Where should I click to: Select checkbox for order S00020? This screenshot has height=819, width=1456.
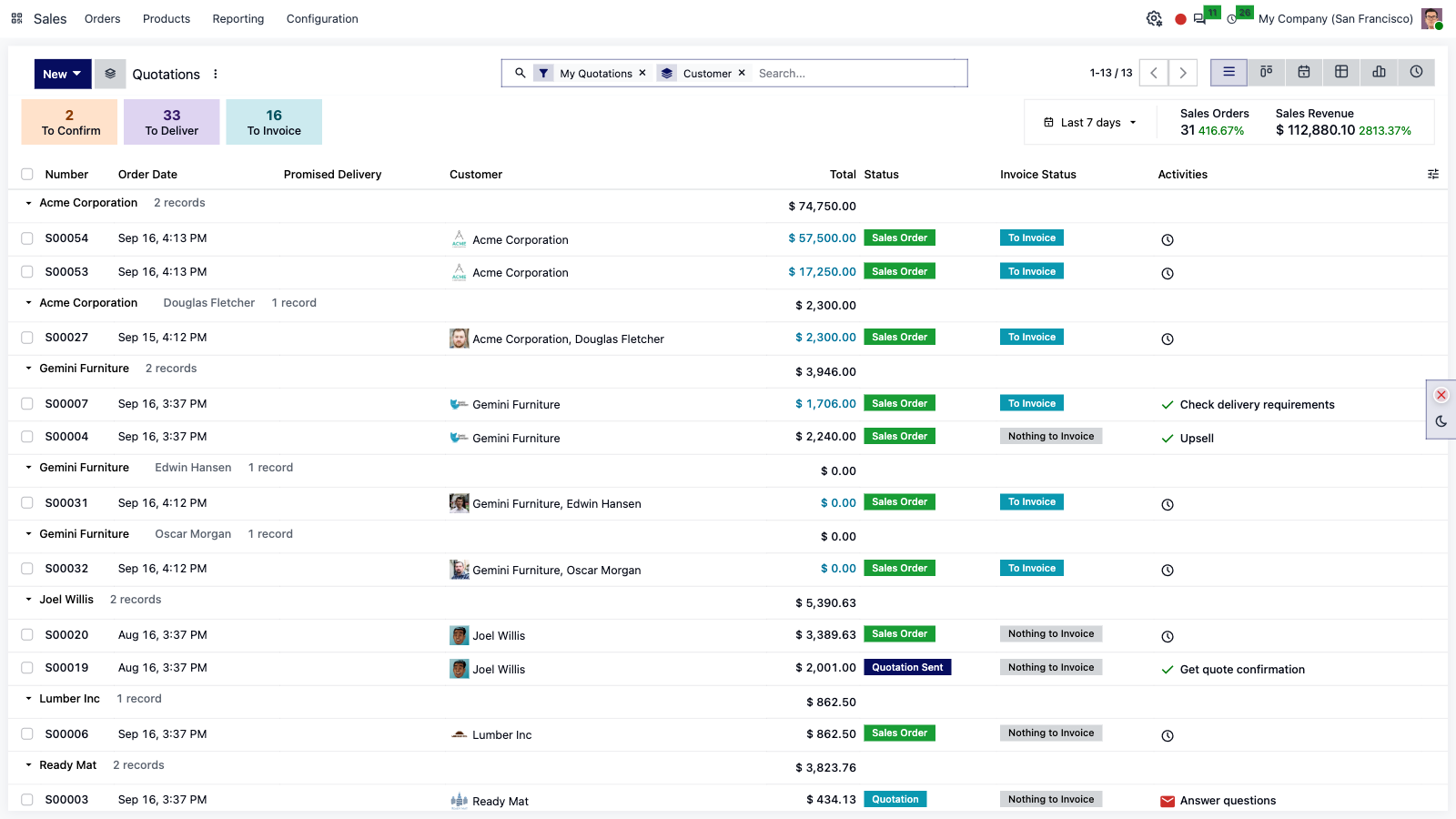27,635
